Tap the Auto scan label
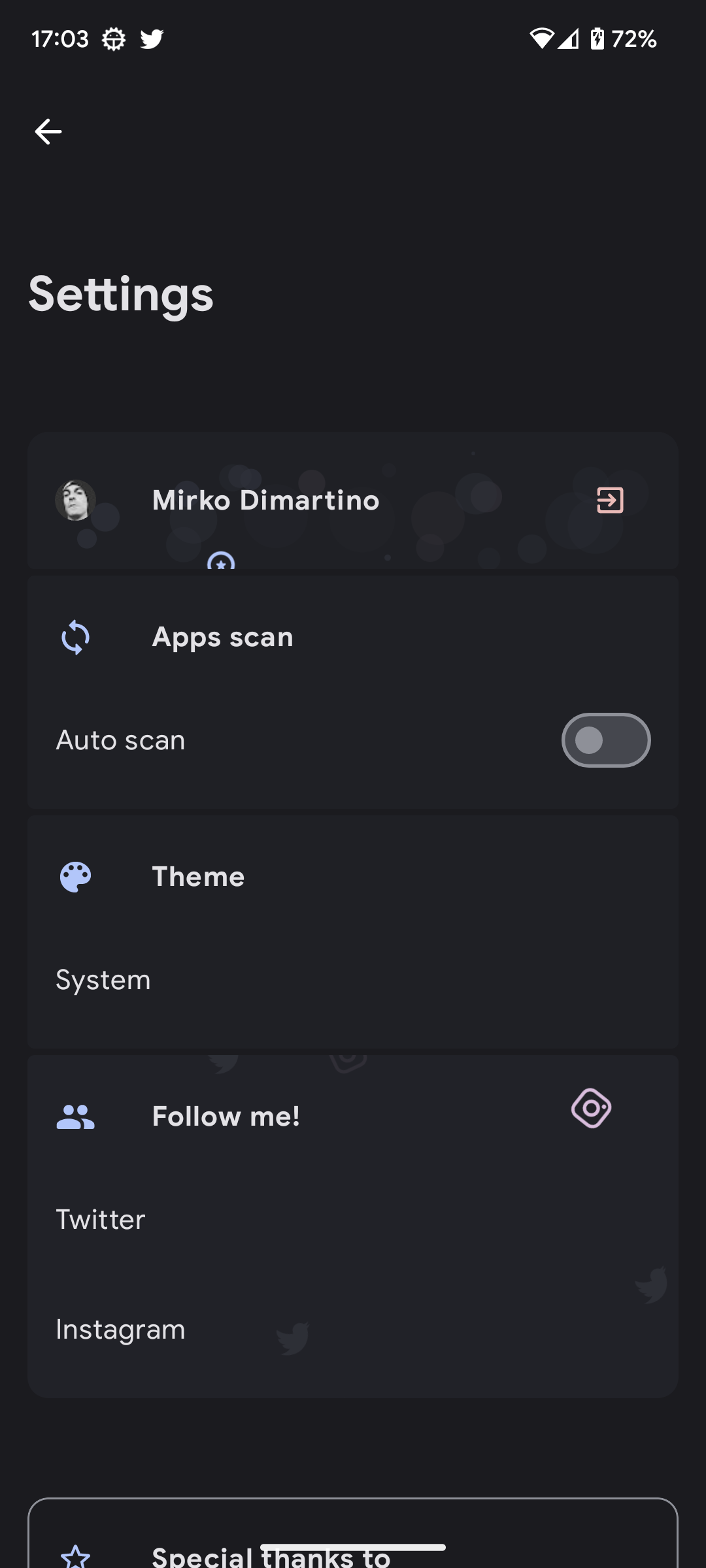Image resolution: width=706 pixels, height=1568 pixels. (120, 740)
